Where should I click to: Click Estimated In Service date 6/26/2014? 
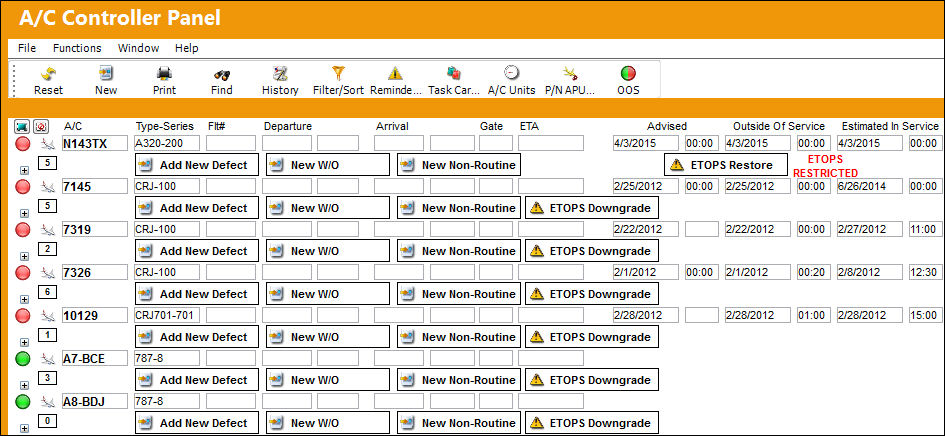(870, 186)
